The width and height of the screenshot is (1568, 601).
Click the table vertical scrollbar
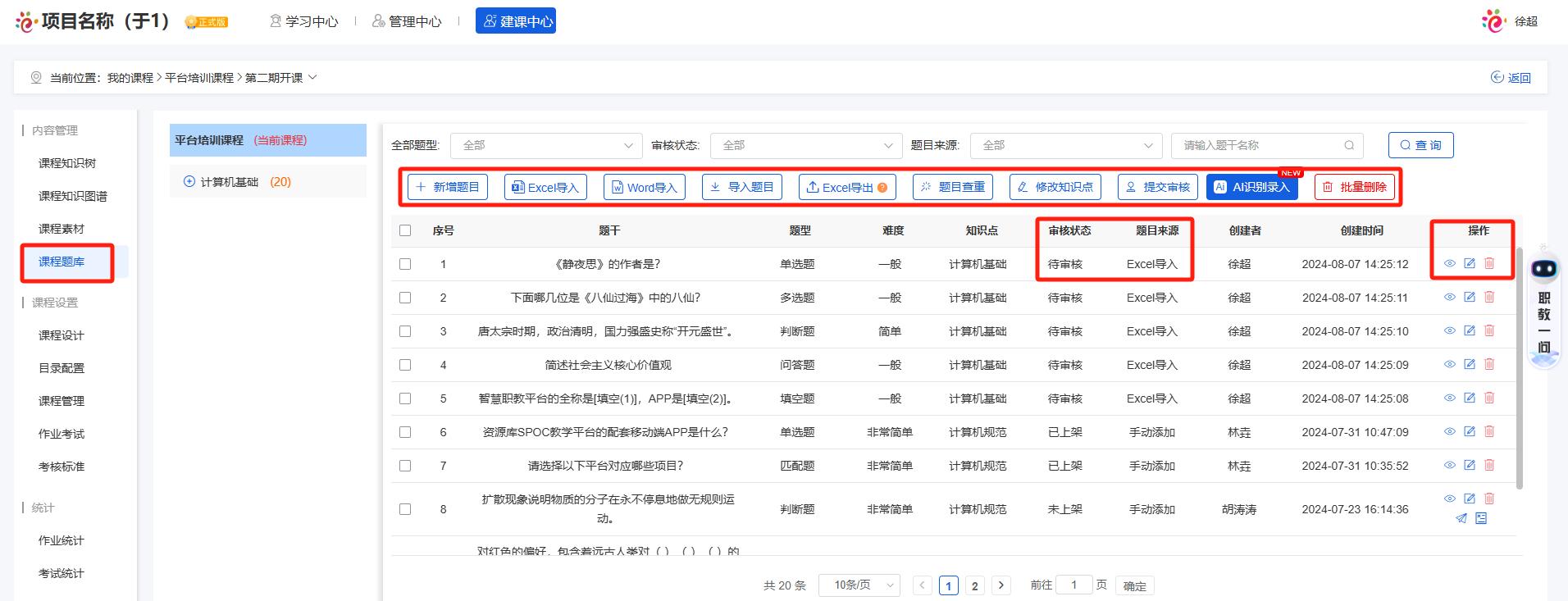click(1519, 369)
